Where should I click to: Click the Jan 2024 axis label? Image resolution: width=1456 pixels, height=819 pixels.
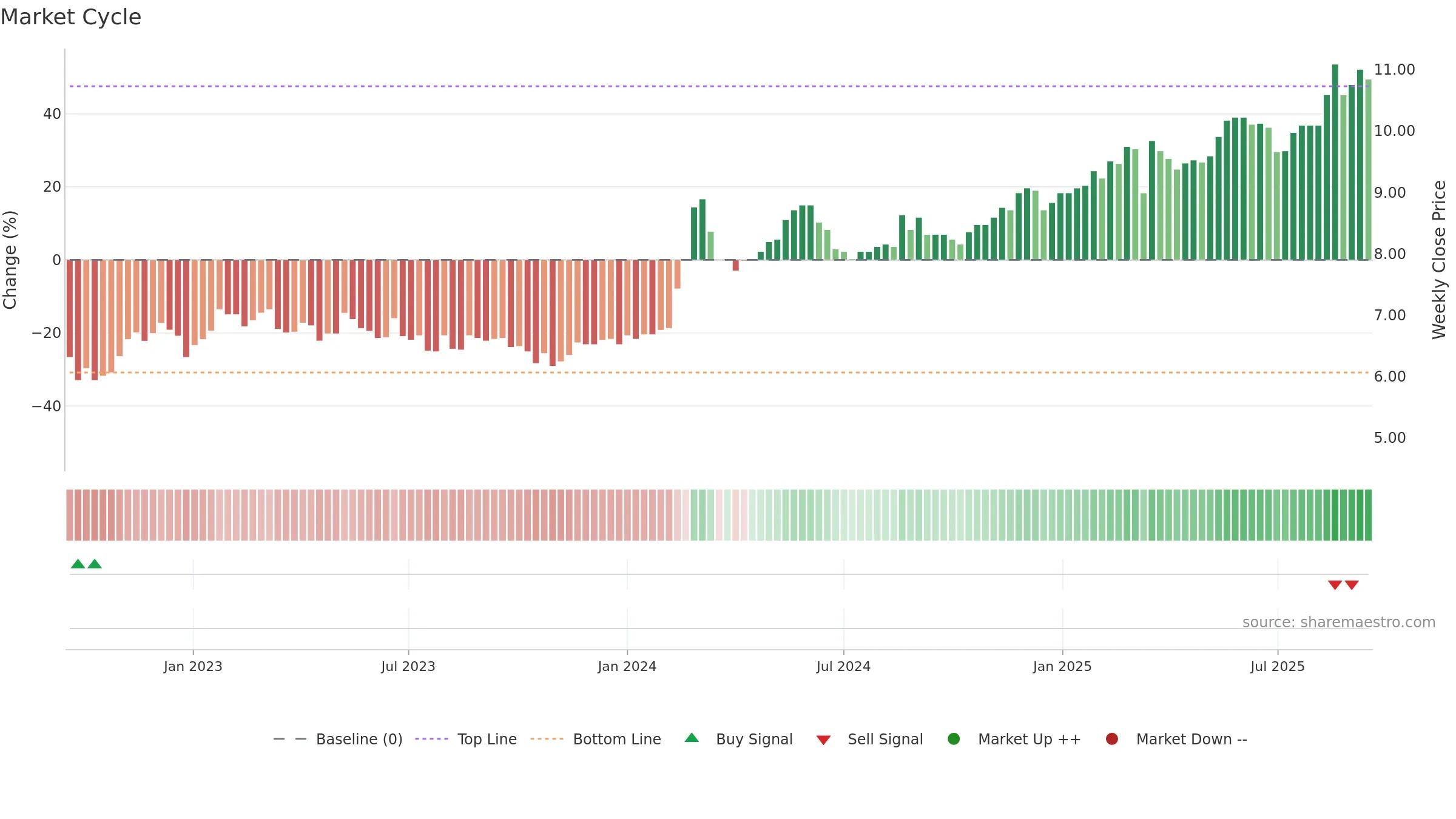(x=627, y=667)
